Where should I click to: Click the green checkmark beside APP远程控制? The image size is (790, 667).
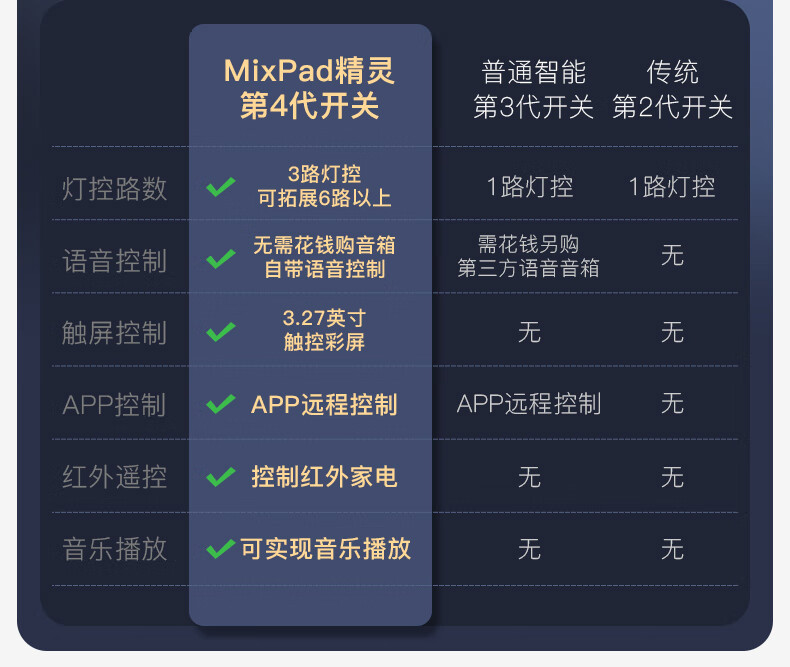221,404
